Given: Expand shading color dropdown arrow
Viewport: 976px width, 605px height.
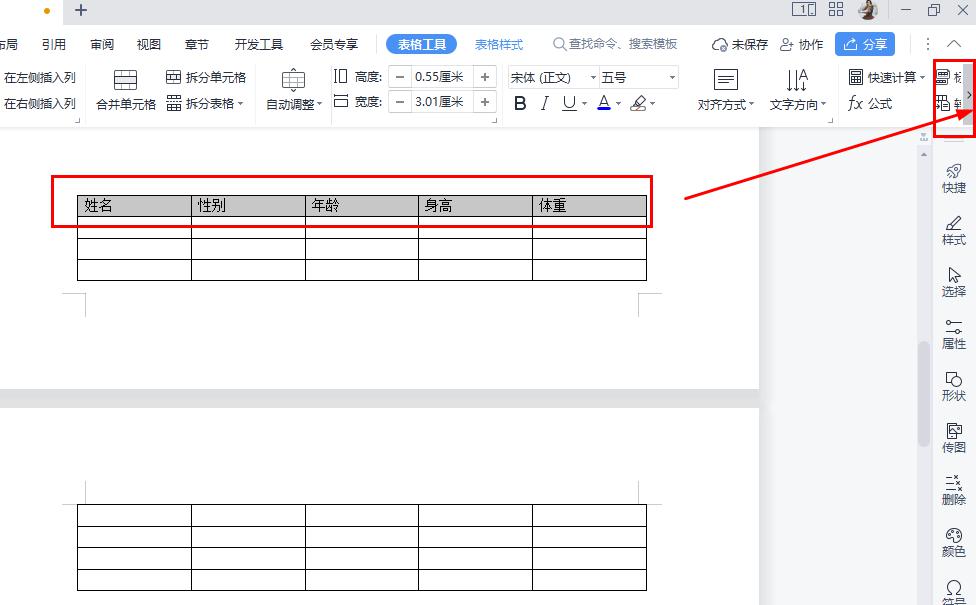Looking at the screenshot, I should [652, 104].
